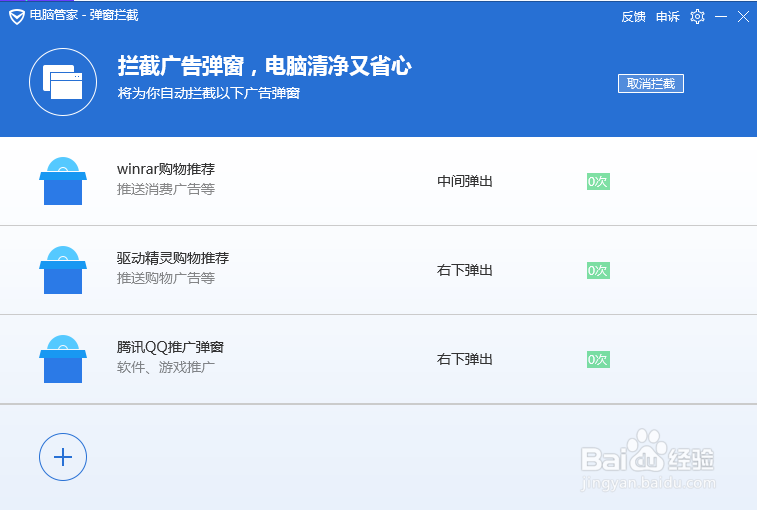Click the 推送购物广告等 description

[x=166, y=278]
